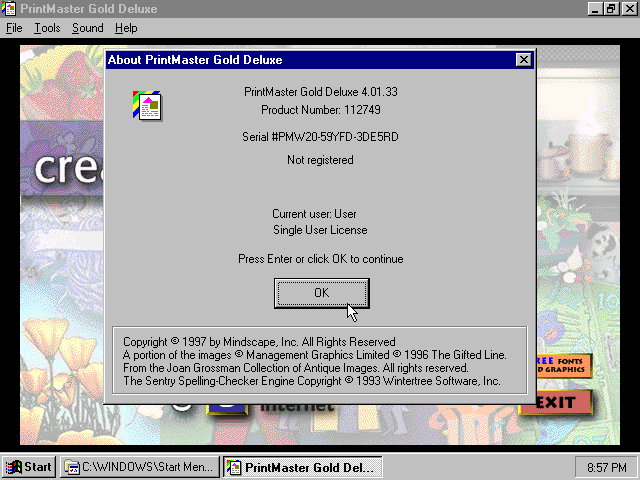Open the Windows Start menu

pos(29,467)
